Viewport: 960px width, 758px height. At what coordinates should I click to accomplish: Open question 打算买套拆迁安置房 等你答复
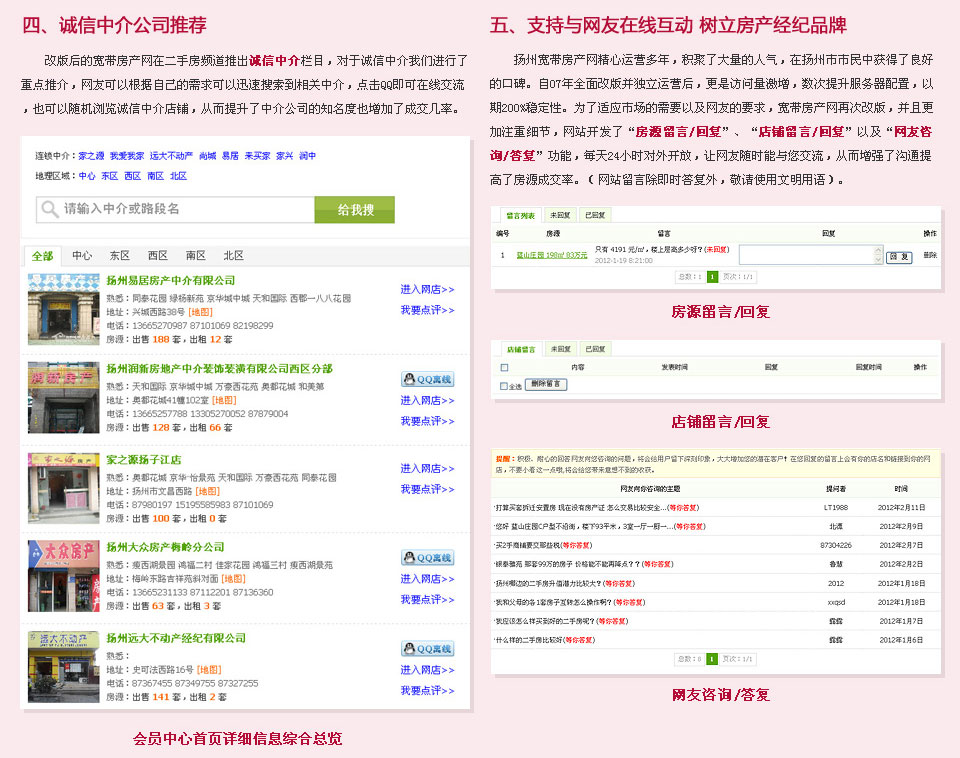(x=596, y=508)
